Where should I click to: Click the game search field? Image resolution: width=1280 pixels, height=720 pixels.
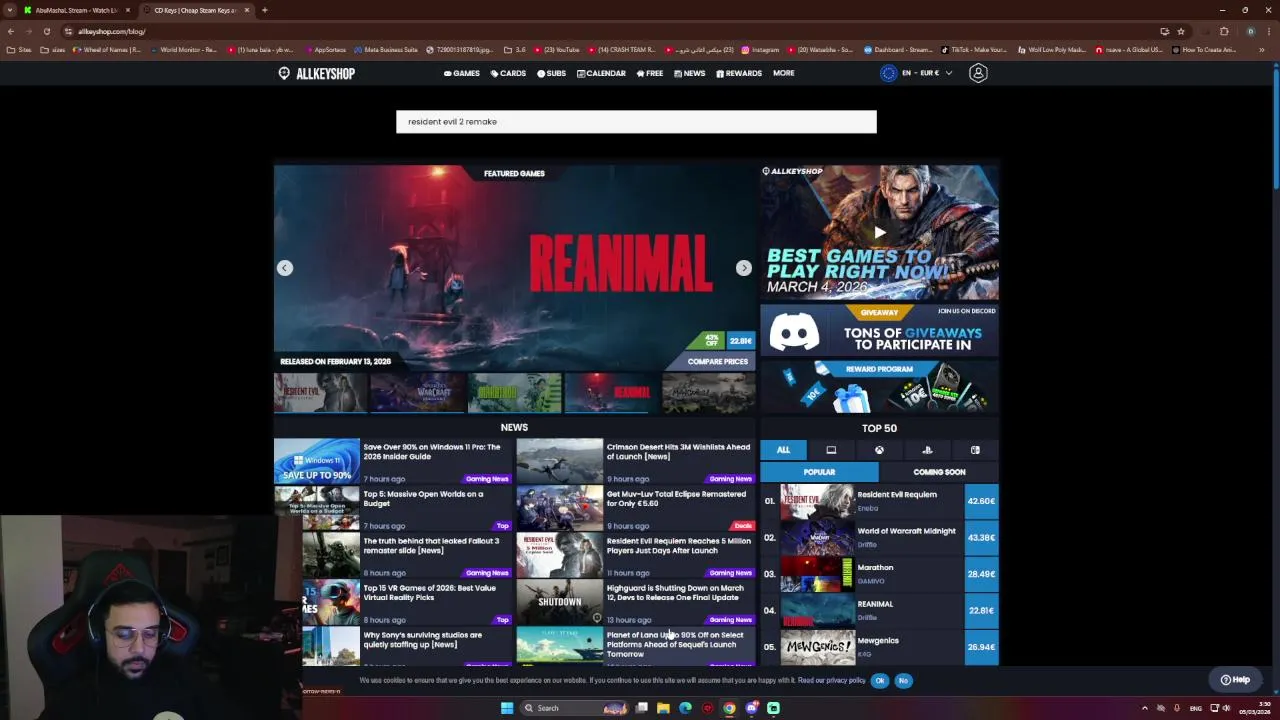click(636, 122)
